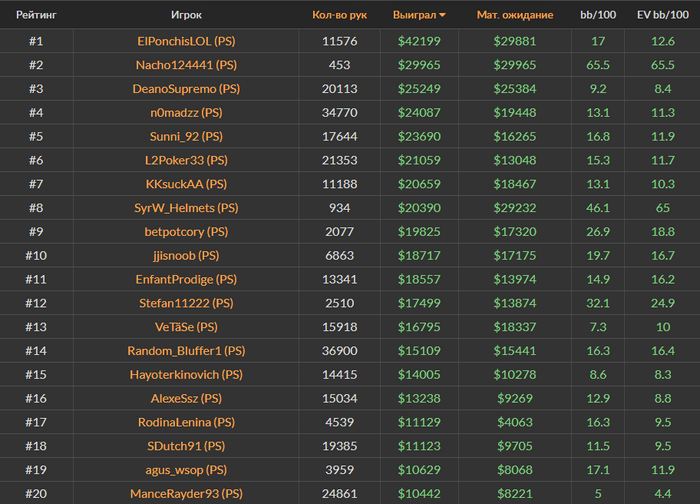Click the Рейтинг column header
Viewport: 700px width, 504px height.
[35, 16]
